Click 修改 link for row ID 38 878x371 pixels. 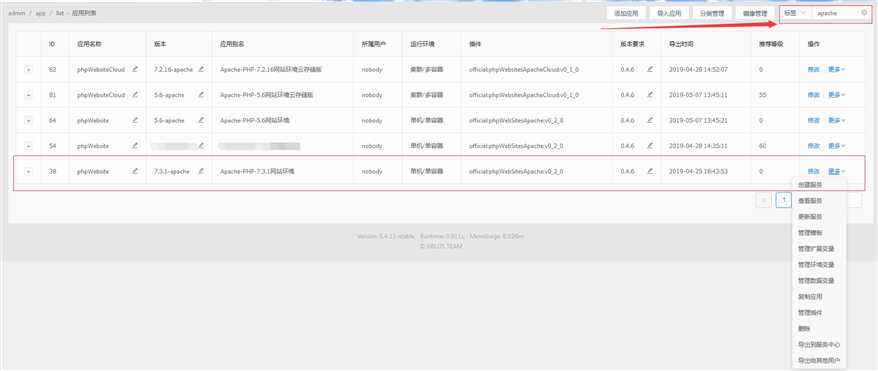click(x=813, y=171)
